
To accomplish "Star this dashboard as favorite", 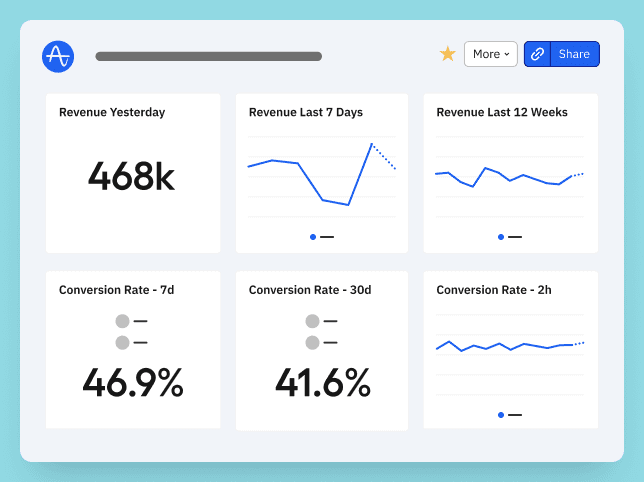I will (448, 54).
